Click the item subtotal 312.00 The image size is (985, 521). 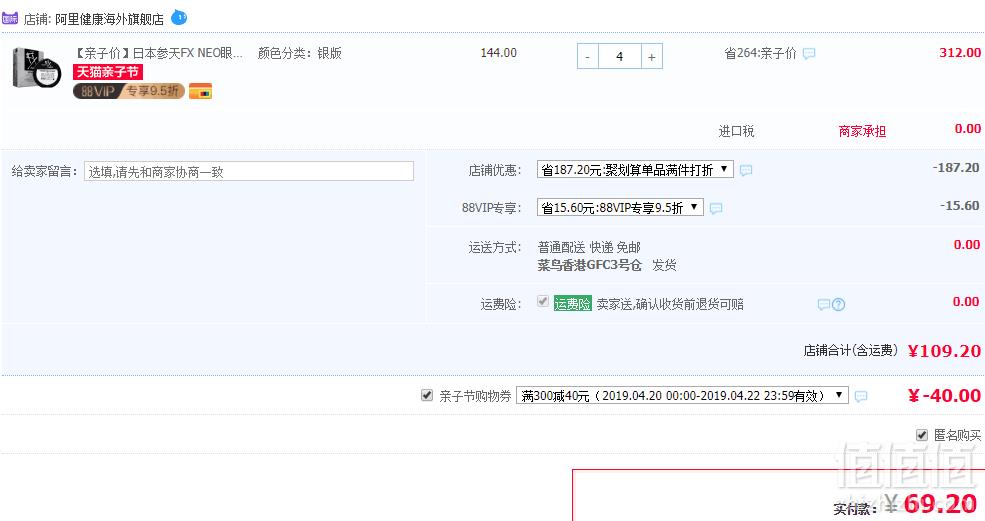coord(960,53)
